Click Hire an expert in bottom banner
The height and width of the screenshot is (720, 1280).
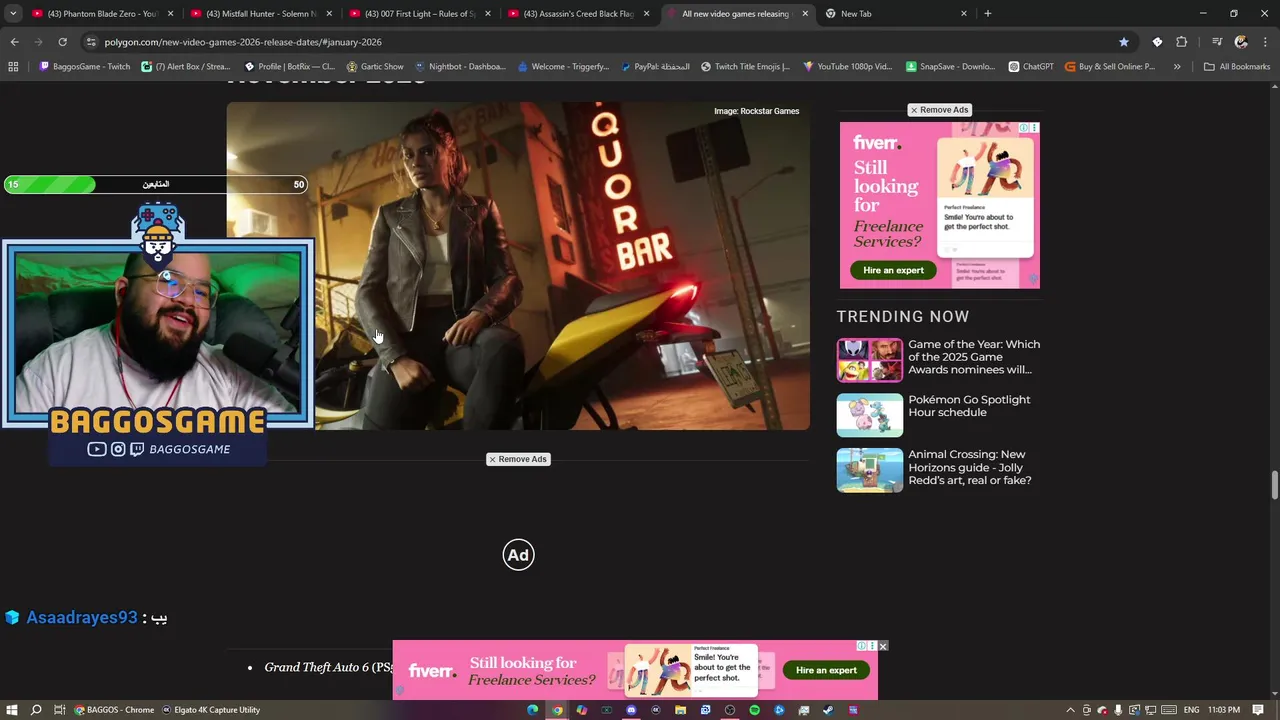(x=826, y=670)
